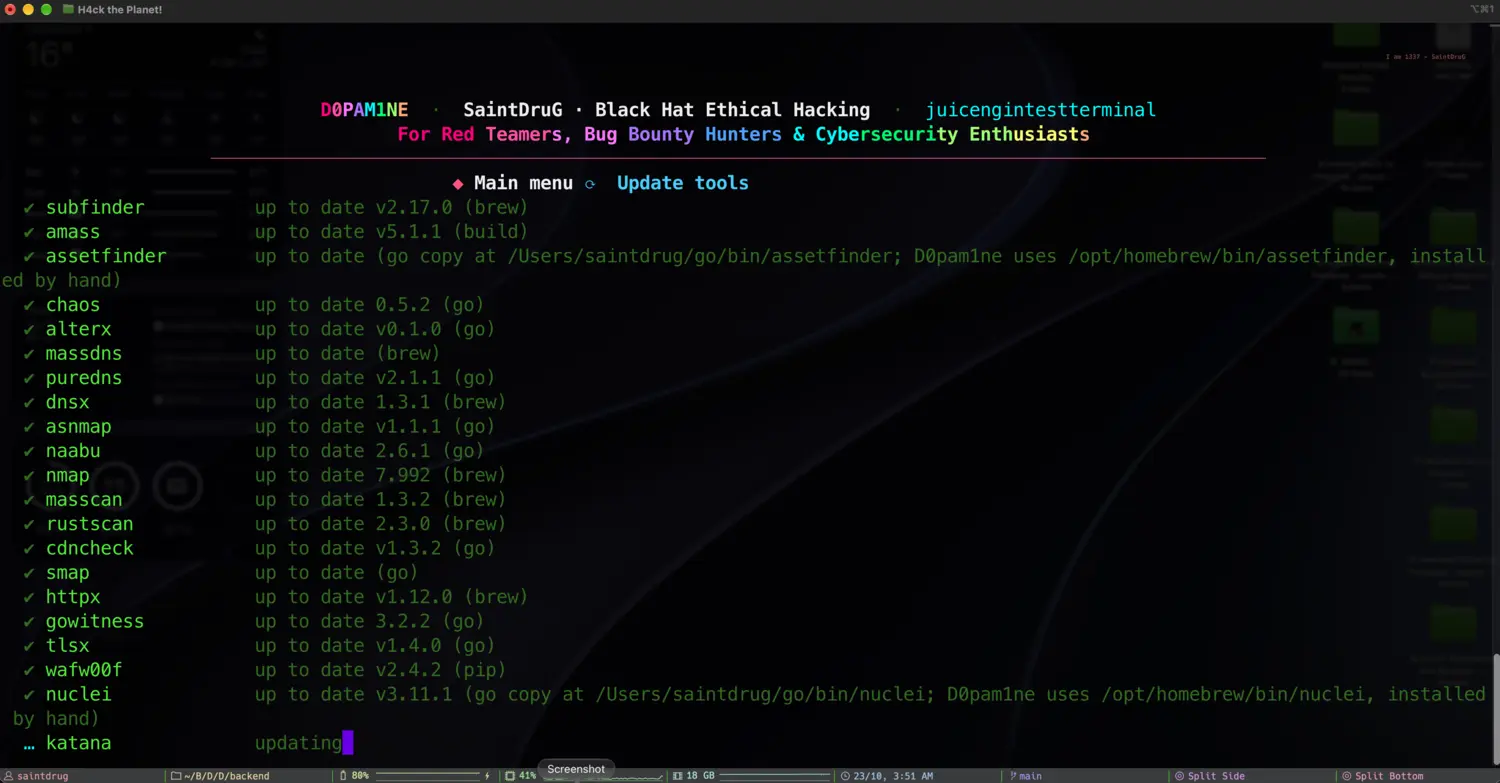Click the H4ck the Planet! window title
The width and height of the screenshot is (1500, 783).
[120, 9]
